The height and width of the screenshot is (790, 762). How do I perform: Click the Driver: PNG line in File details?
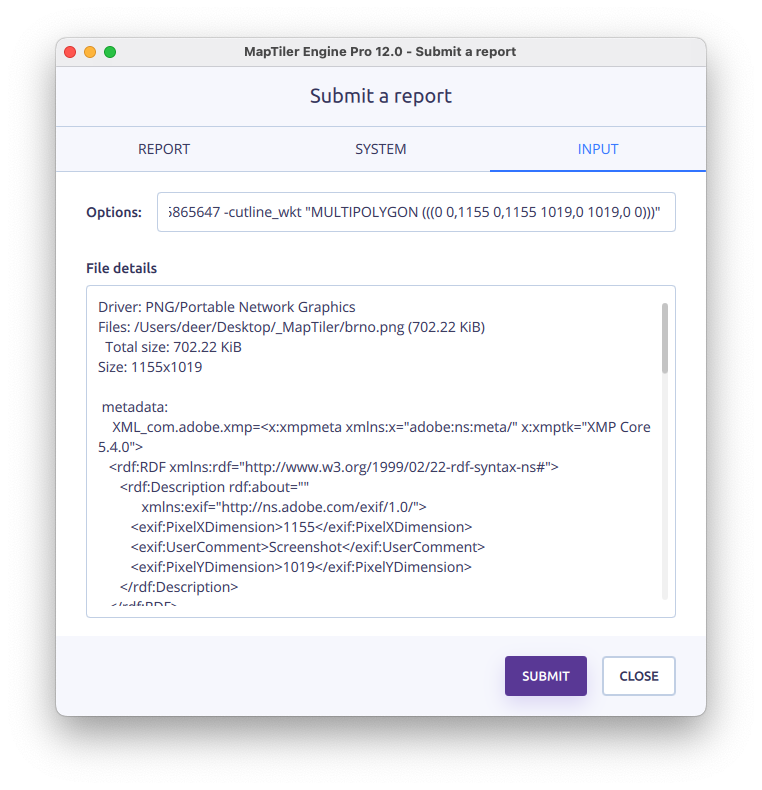point(227,307)
